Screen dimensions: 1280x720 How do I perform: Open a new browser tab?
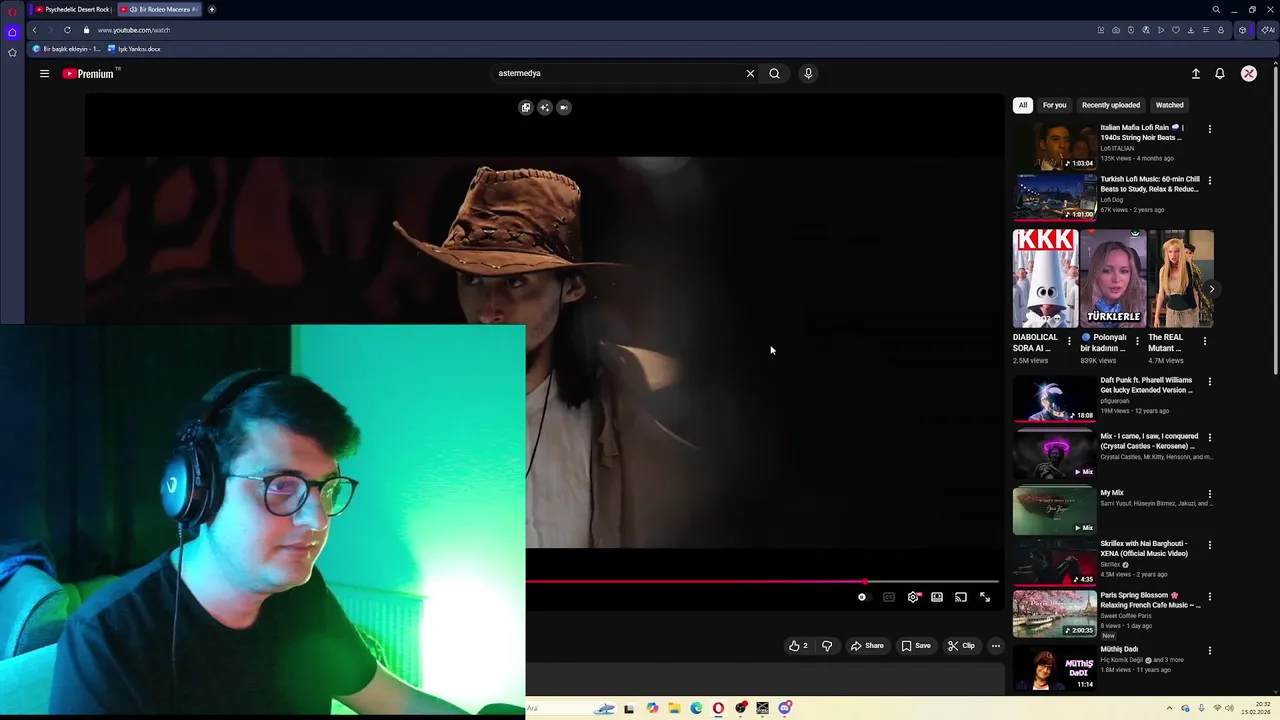point(211,9)
